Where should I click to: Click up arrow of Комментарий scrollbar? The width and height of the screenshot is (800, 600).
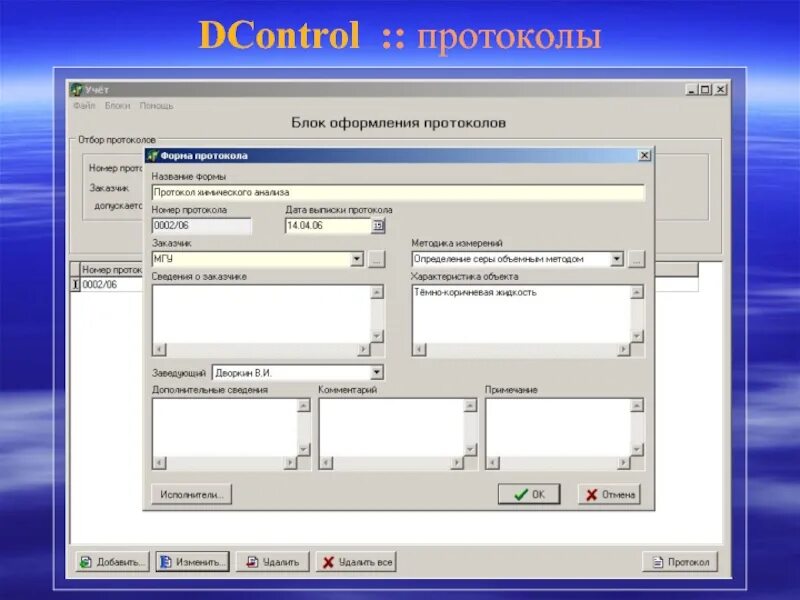tap(470, 406)
